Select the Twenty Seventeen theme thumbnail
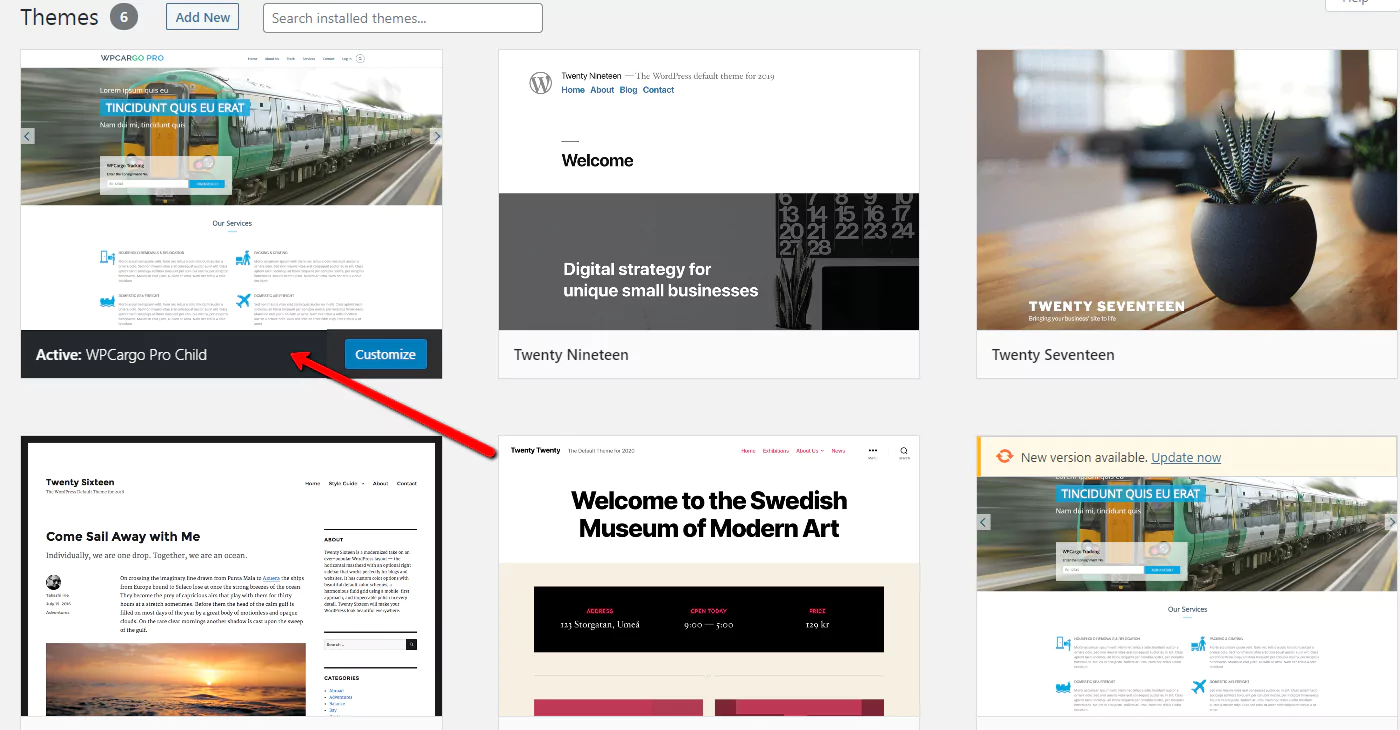The image size is (1400, 730). click(x=1186, y=190)
